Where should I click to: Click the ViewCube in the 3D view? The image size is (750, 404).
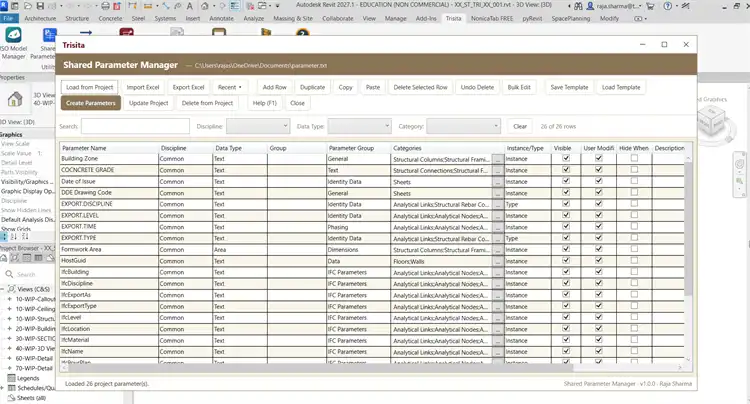click(x=711, y=120)
